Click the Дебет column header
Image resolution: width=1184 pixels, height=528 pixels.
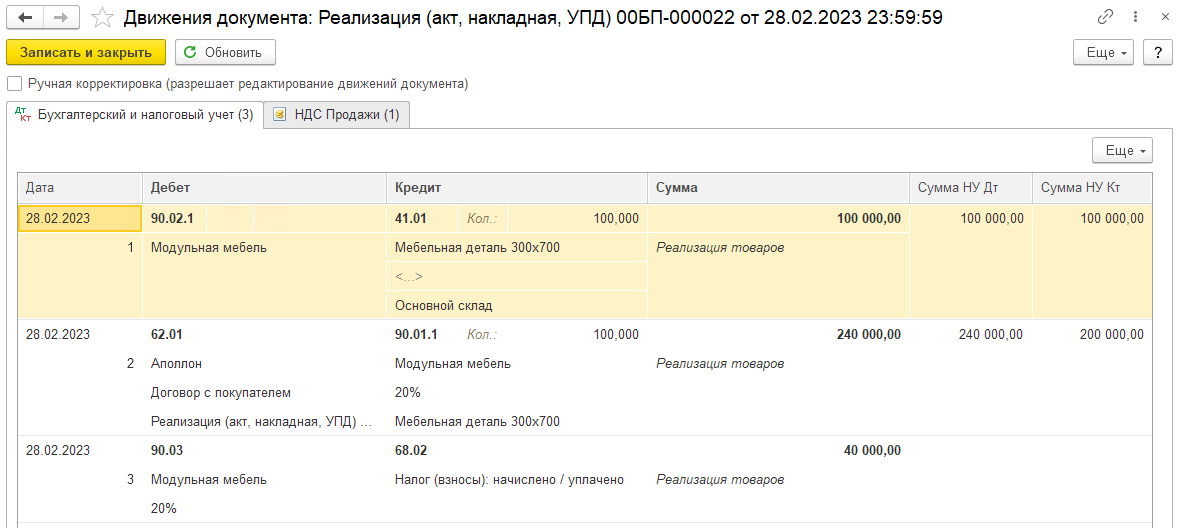coord(264,188)
